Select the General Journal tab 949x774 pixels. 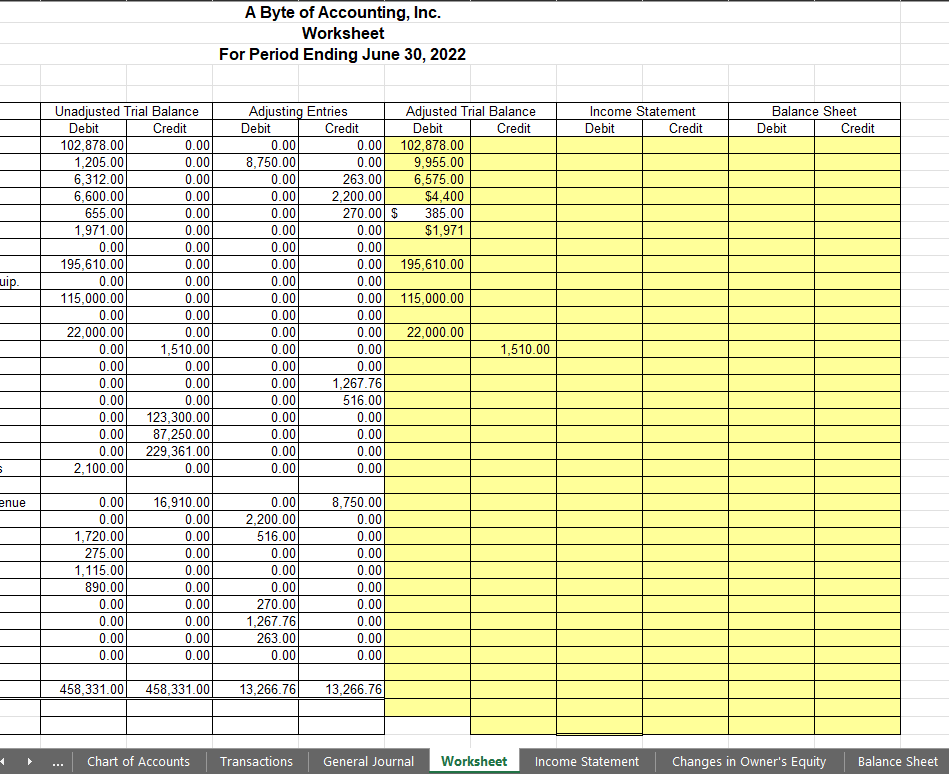click(x=368, y=761)
